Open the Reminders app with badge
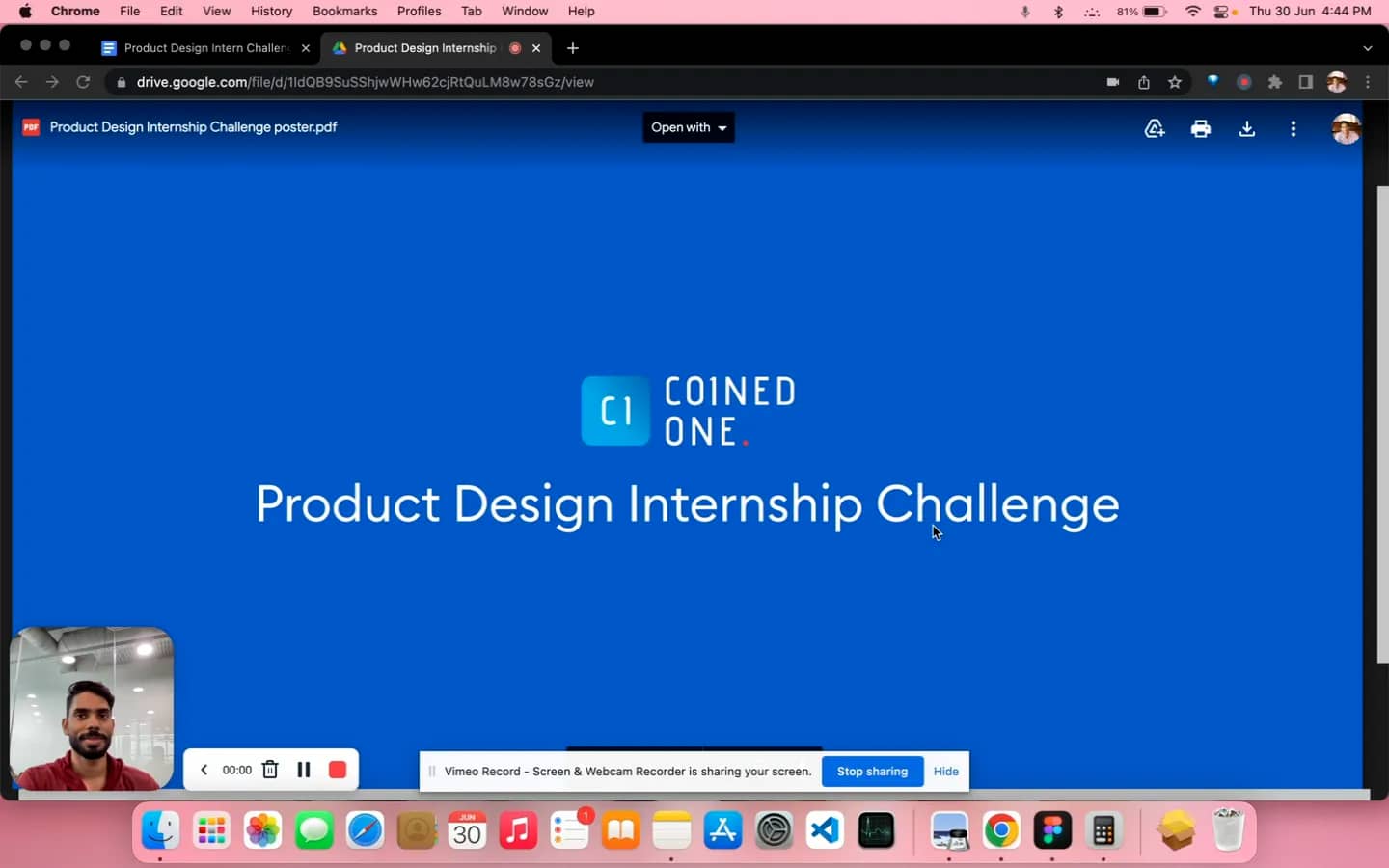 570,830
